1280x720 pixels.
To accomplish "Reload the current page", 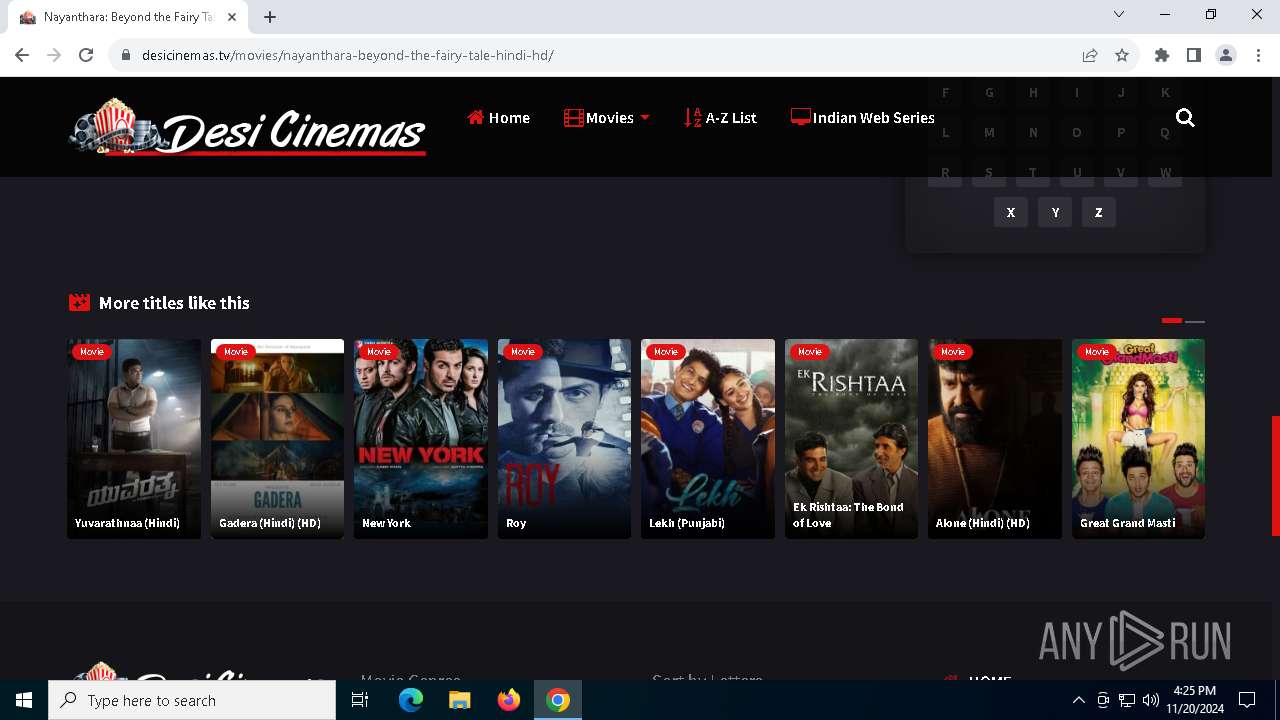I will [x=86, y=55].
